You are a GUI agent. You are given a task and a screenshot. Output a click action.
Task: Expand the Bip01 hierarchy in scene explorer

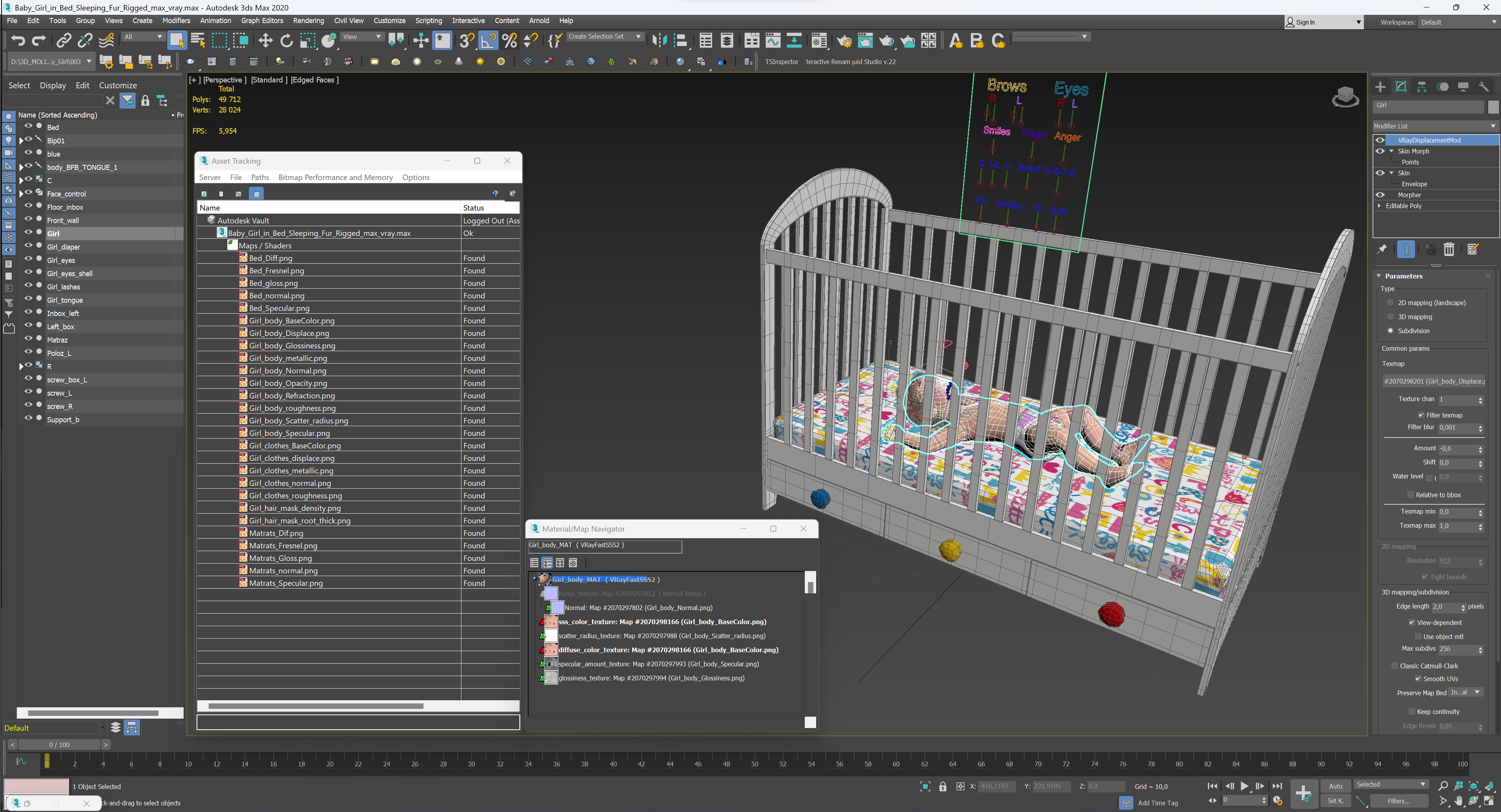(21, 140)
